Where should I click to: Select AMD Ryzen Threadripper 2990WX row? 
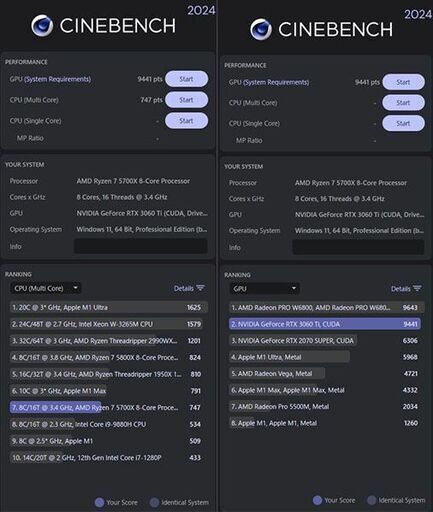click(x=109, y=341)
